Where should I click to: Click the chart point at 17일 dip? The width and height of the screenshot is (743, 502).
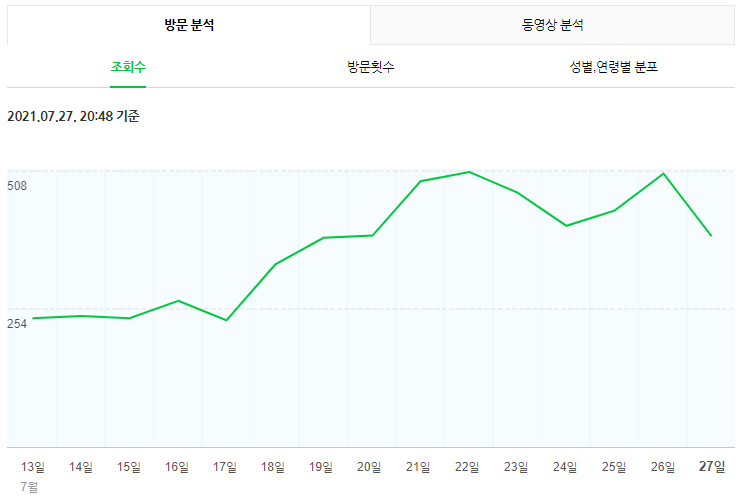(227, 320)
